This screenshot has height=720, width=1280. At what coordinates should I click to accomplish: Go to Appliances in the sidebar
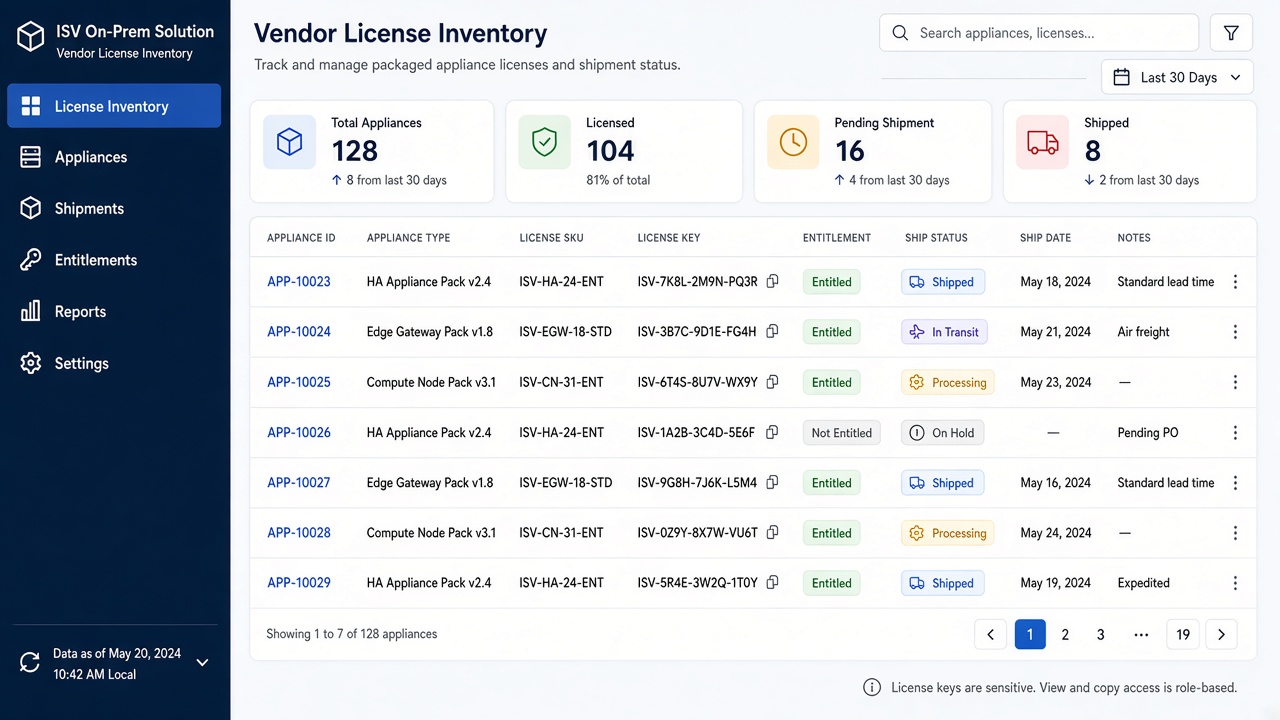coord(114,157)
